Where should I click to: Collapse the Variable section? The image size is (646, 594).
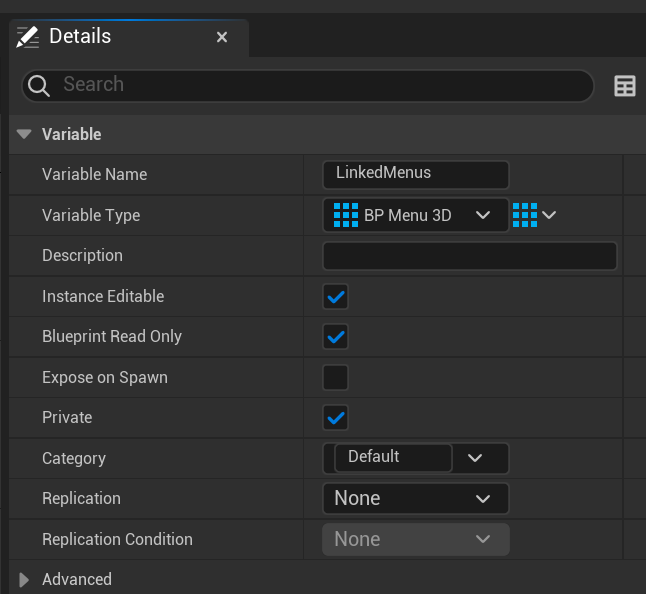pos(24,134)
